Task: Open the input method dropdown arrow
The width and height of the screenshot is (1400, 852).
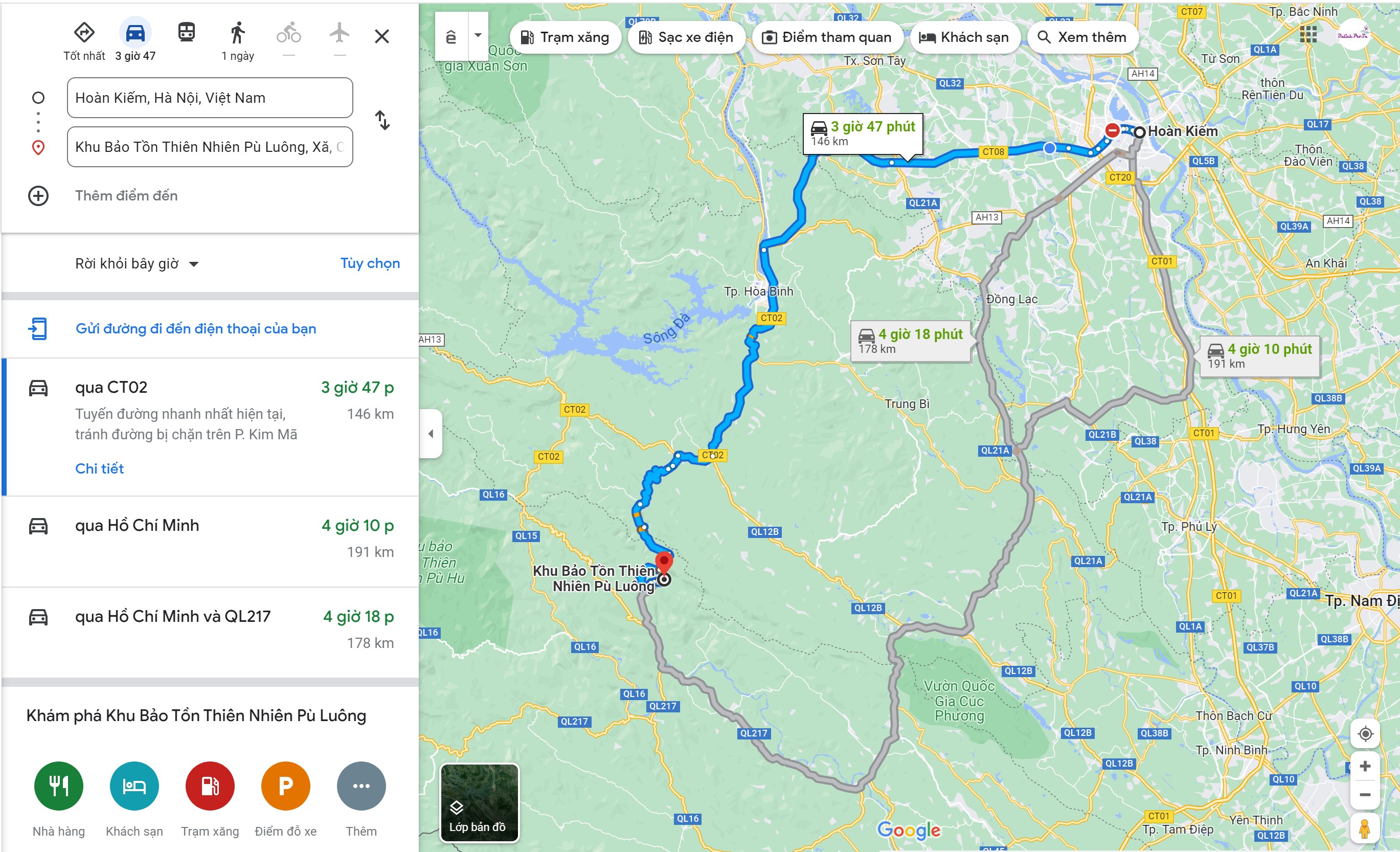Action: tap(478, 36)
